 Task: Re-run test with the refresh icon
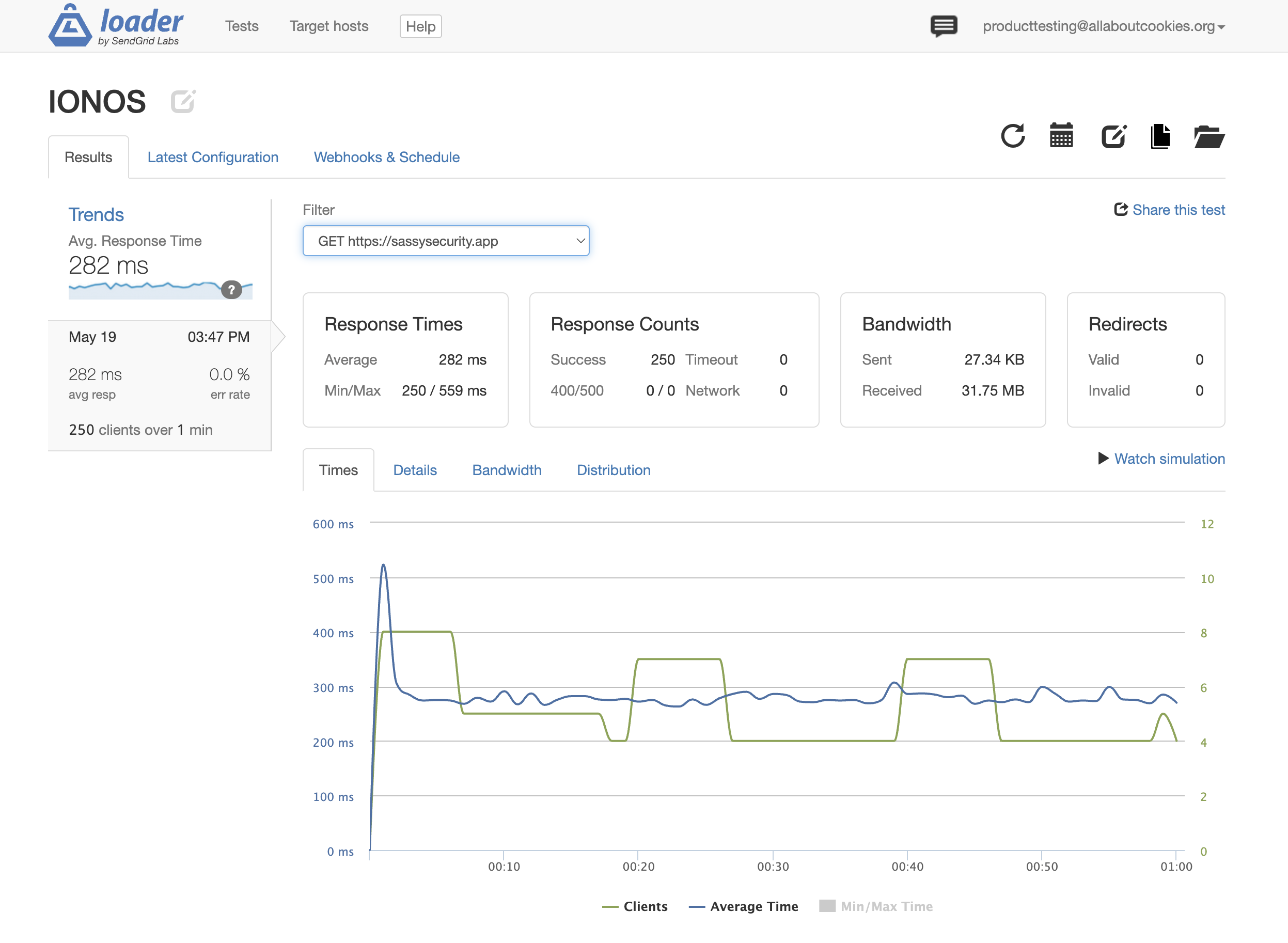pos(1013,136)
